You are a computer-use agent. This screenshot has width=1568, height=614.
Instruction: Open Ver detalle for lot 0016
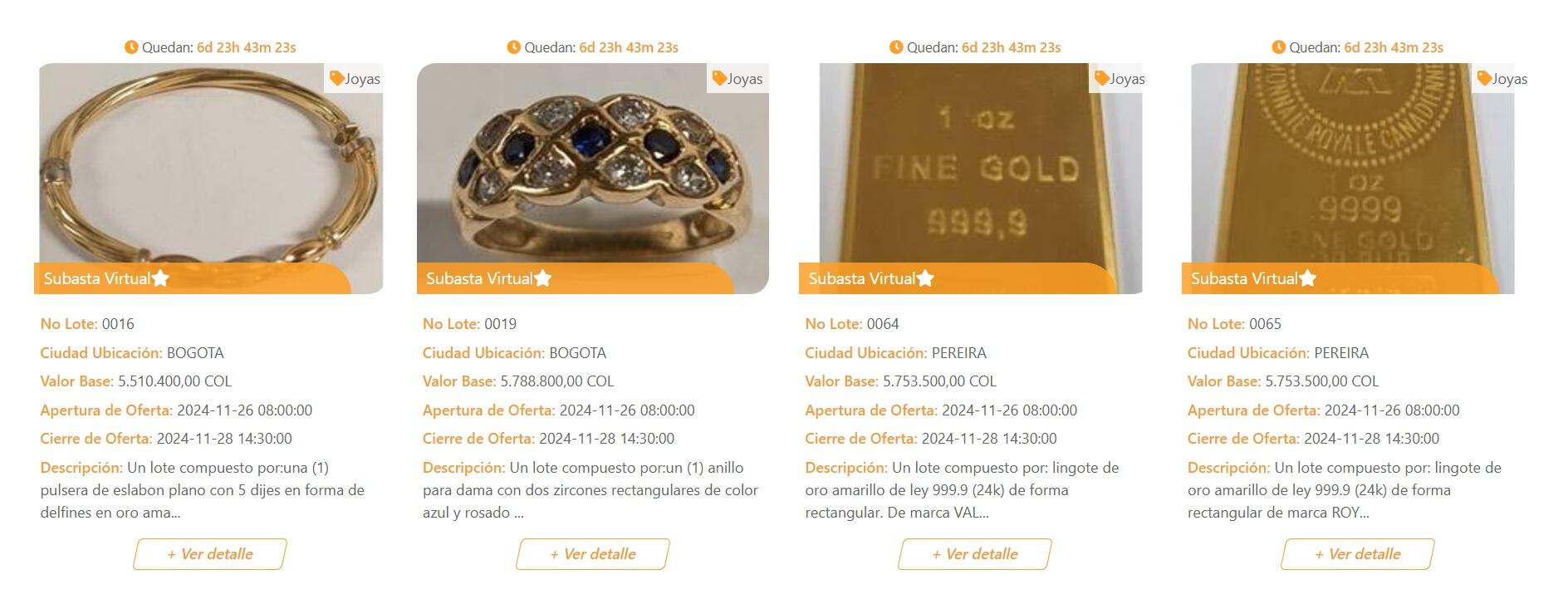pyautogui.click(x=210, y=554)
